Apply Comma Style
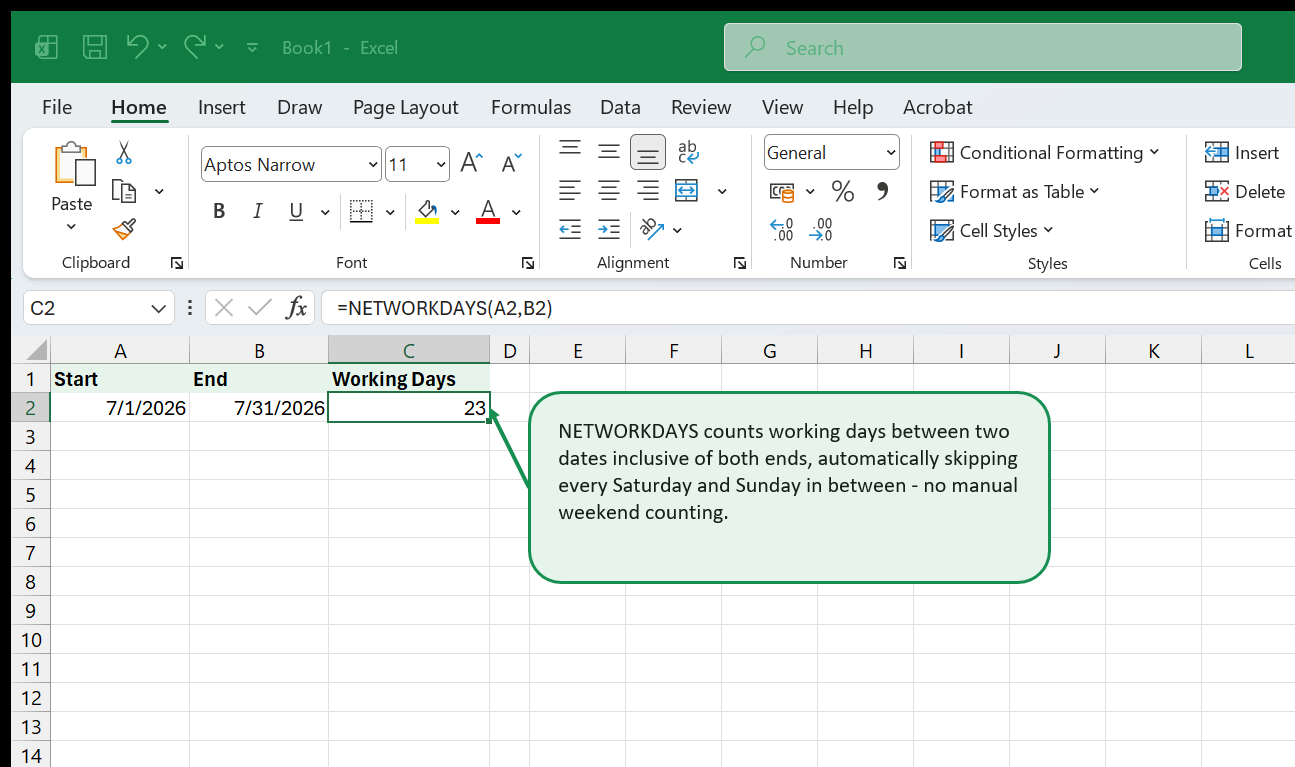 point(882,190)
